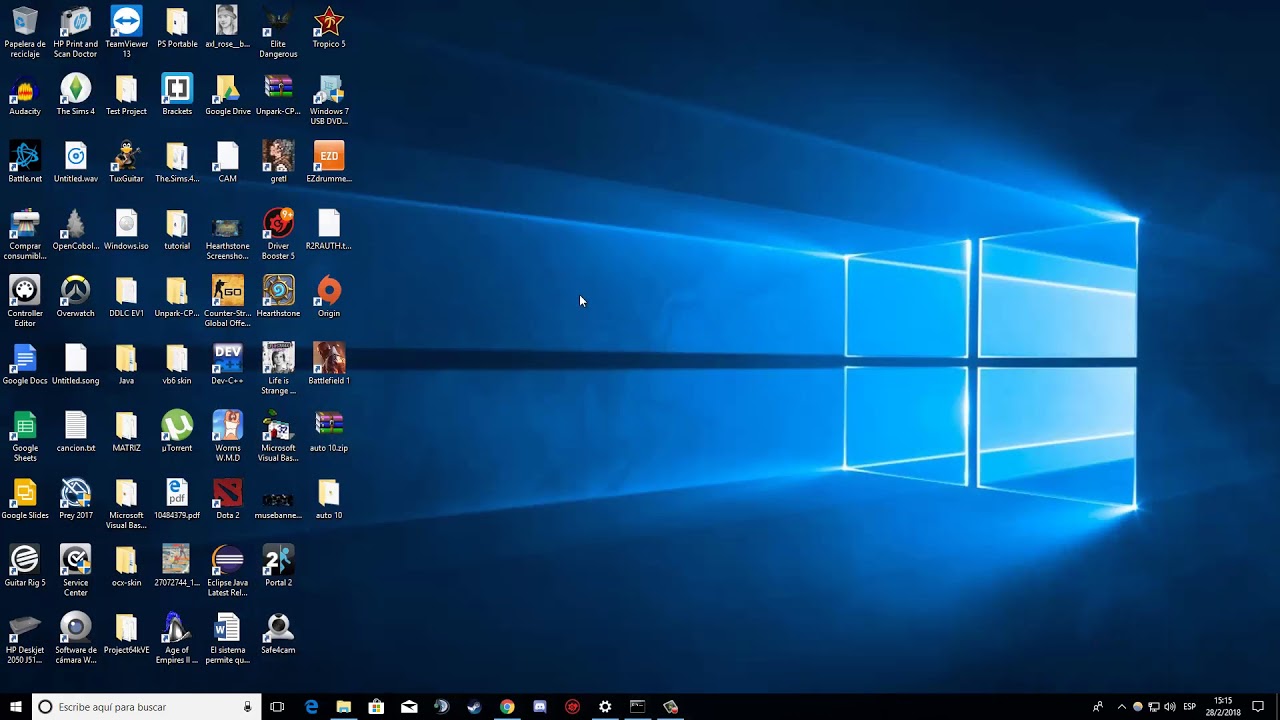
Task: Select the Worms W.M.D icon
Action: click(228, 436)
